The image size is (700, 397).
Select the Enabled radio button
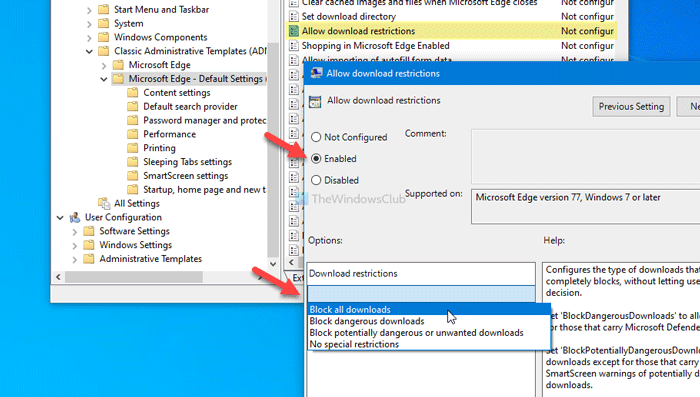coord(316,159)
